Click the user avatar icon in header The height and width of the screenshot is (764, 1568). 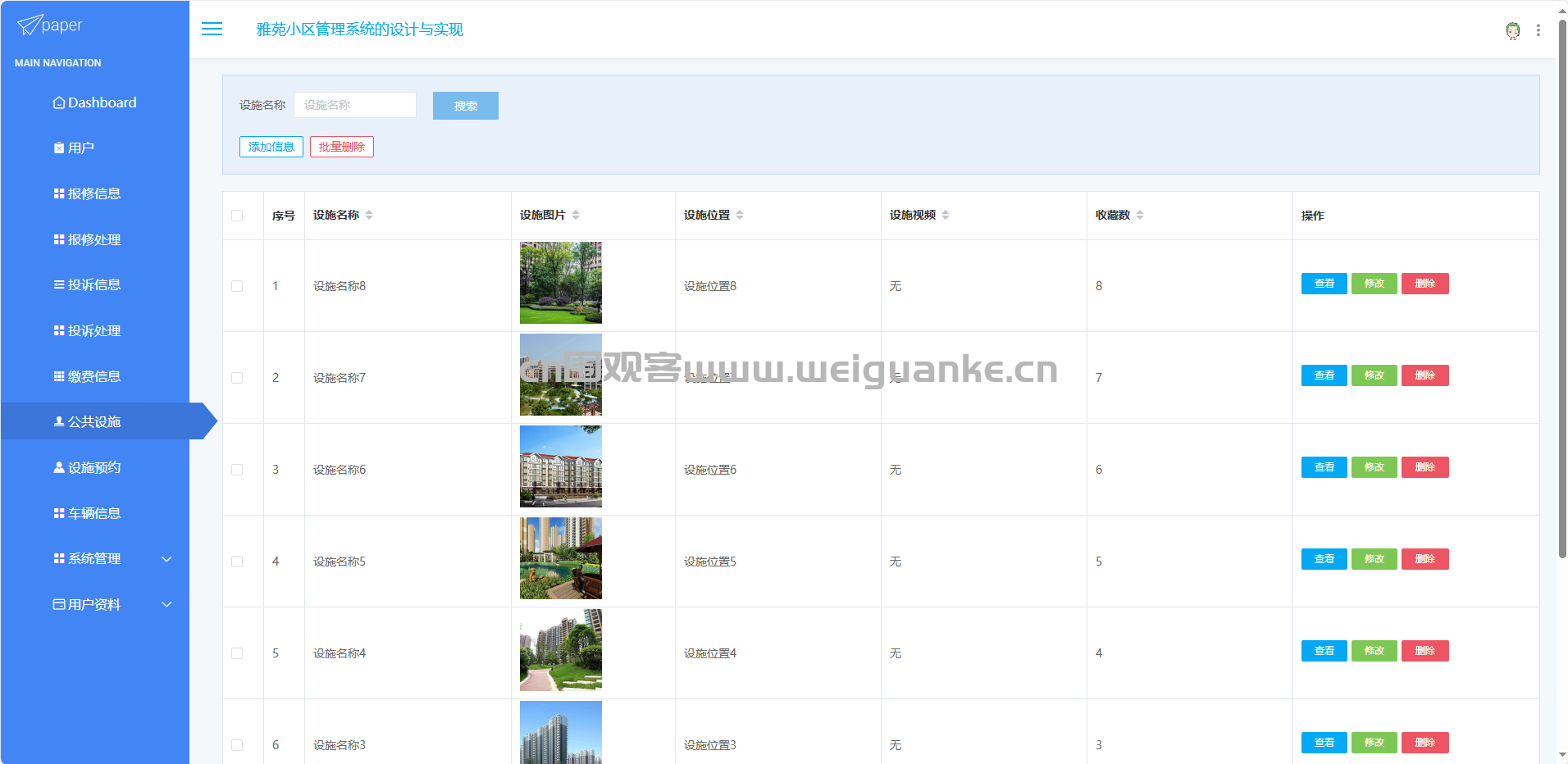[x=1512, y=30]
